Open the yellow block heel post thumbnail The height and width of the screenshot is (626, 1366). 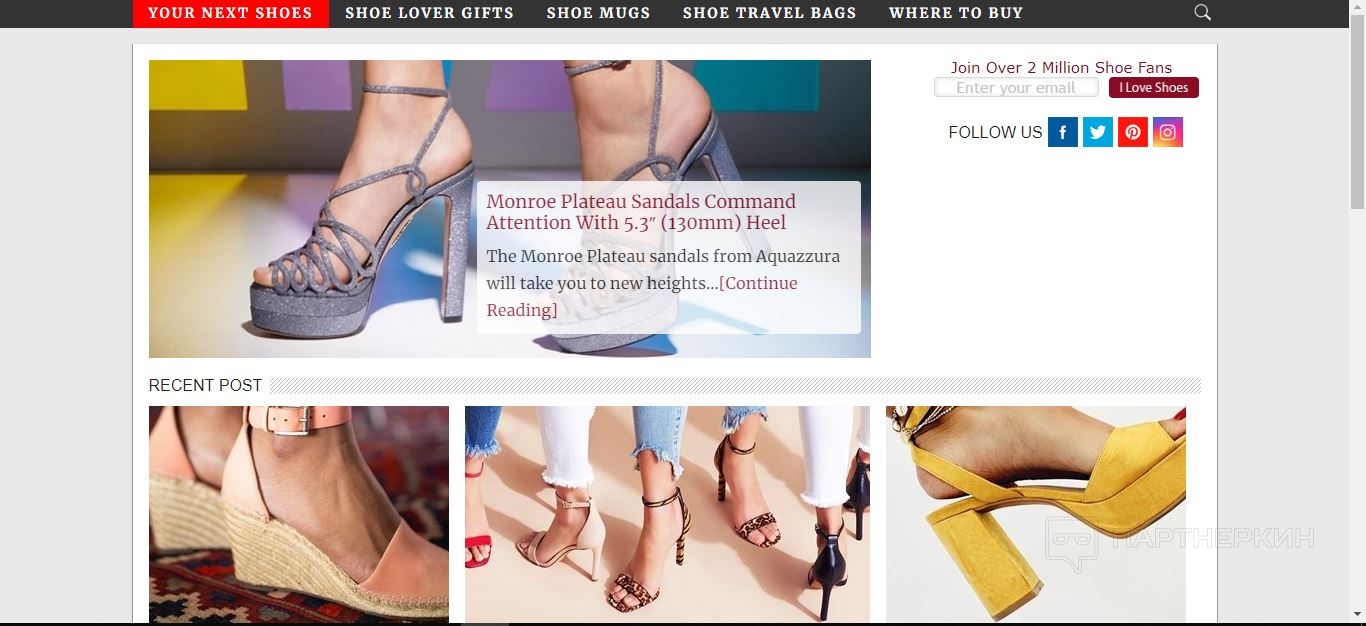pos(1036,514)
